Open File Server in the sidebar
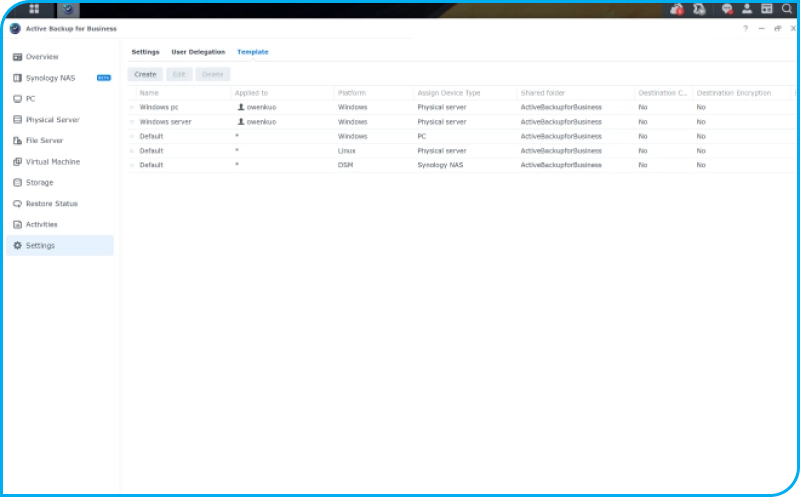800x497 pixels. click(60, 140)
